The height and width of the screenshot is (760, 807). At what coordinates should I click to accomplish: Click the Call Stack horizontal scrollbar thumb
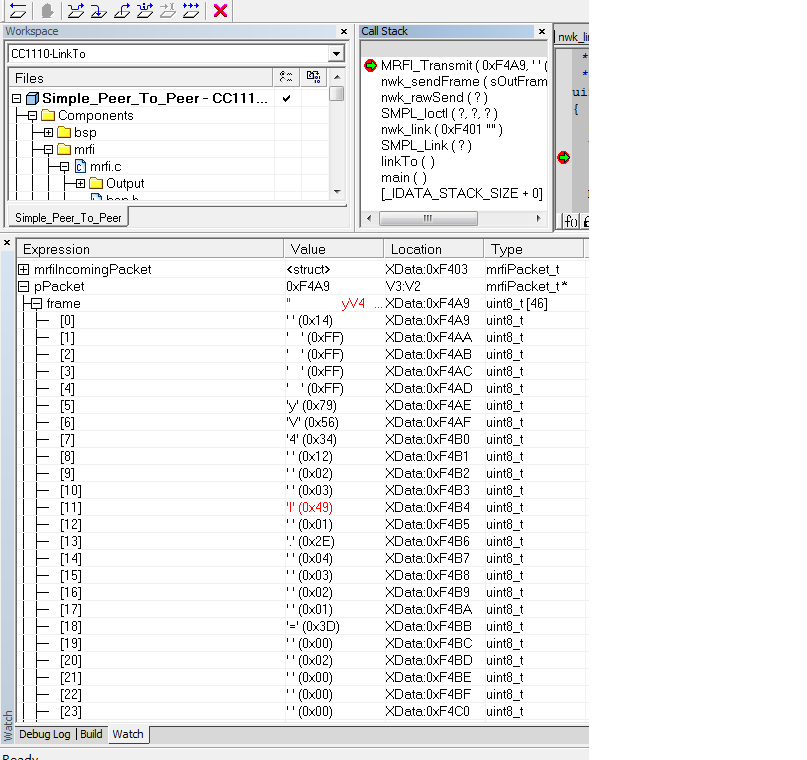click(430, 218)
